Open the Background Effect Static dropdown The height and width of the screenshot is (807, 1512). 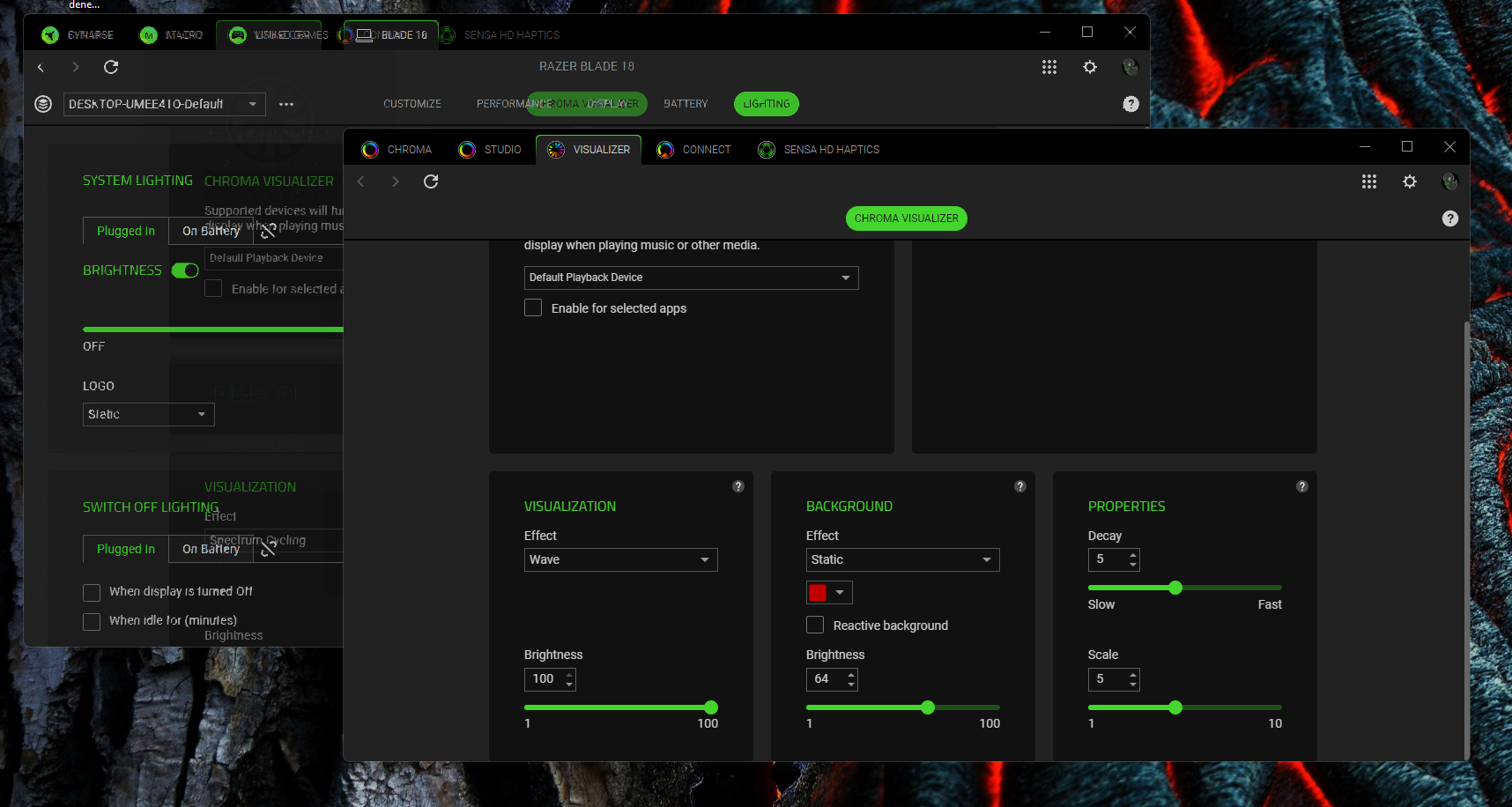pos(903,559)
